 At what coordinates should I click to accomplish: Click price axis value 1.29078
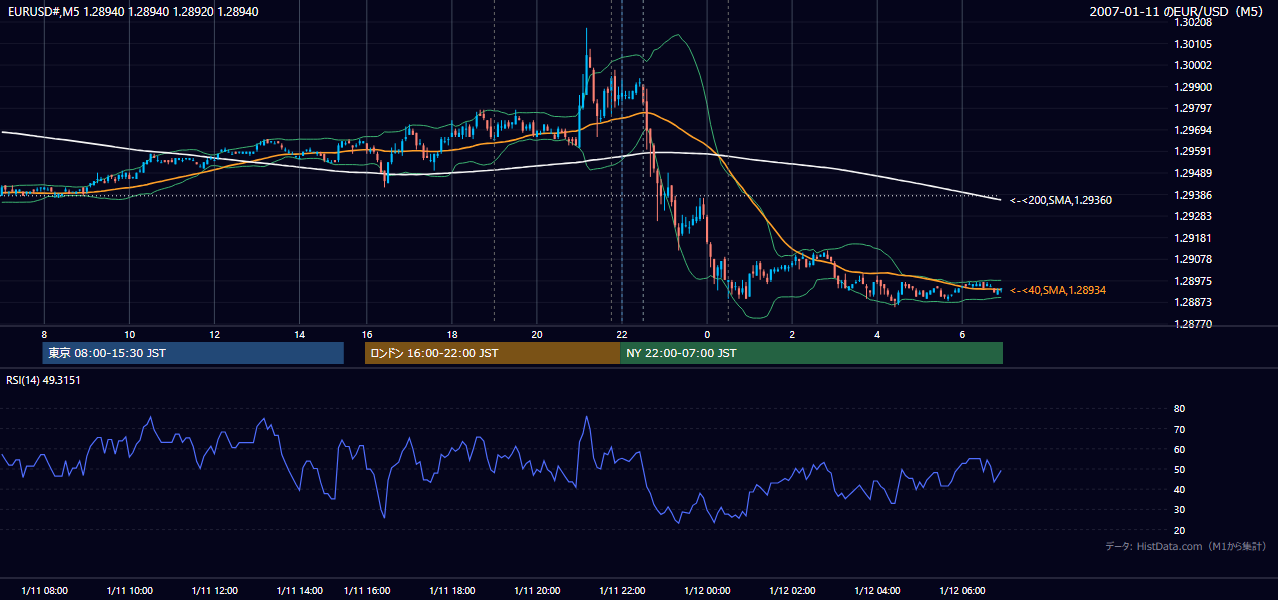click(x=1194, y=260)
